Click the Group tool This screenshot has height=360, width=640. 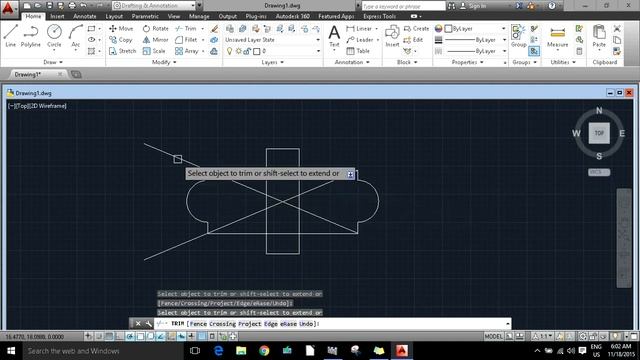[518, 36]
